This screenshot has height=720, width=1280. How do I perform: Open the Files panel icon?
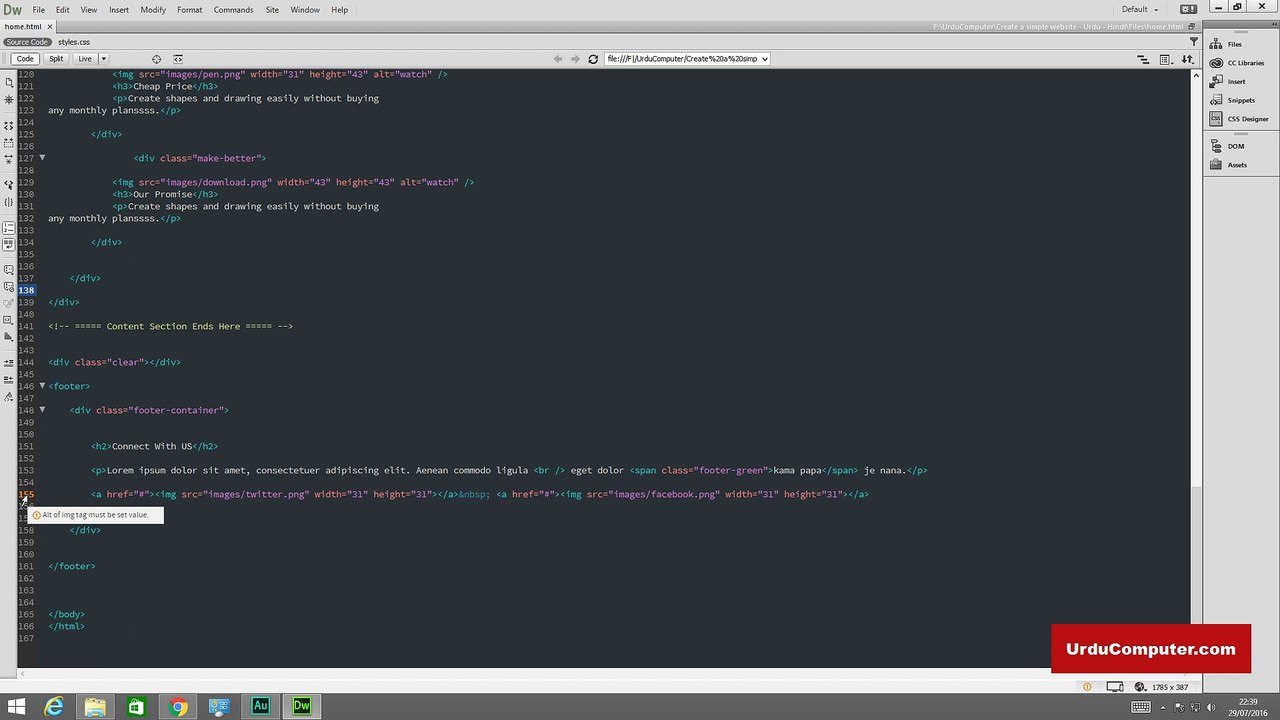click(1216, 44)
